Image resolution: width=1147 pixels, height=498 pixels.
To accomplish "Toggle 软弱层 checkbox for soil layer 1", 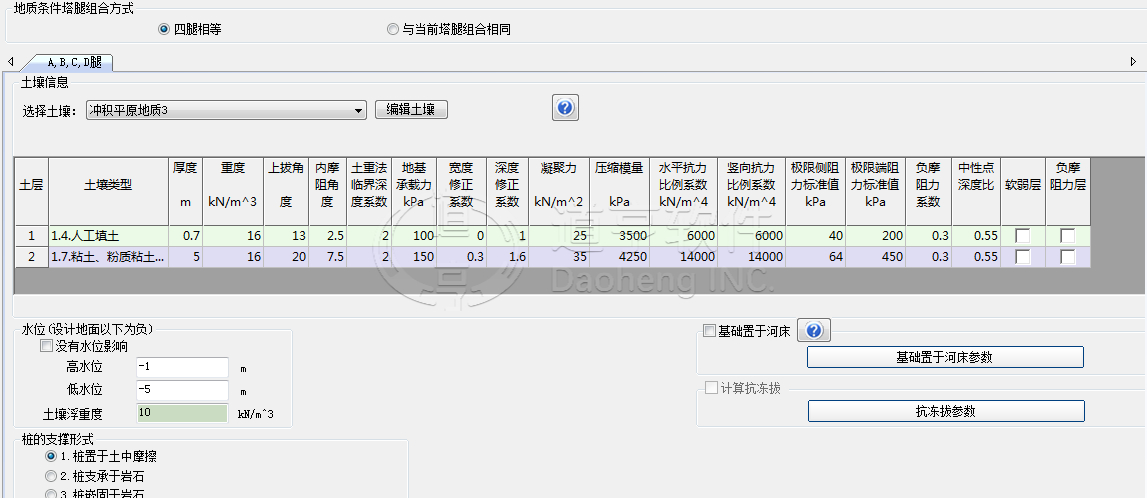I will pyautogui.click(x=1023, y=236).
